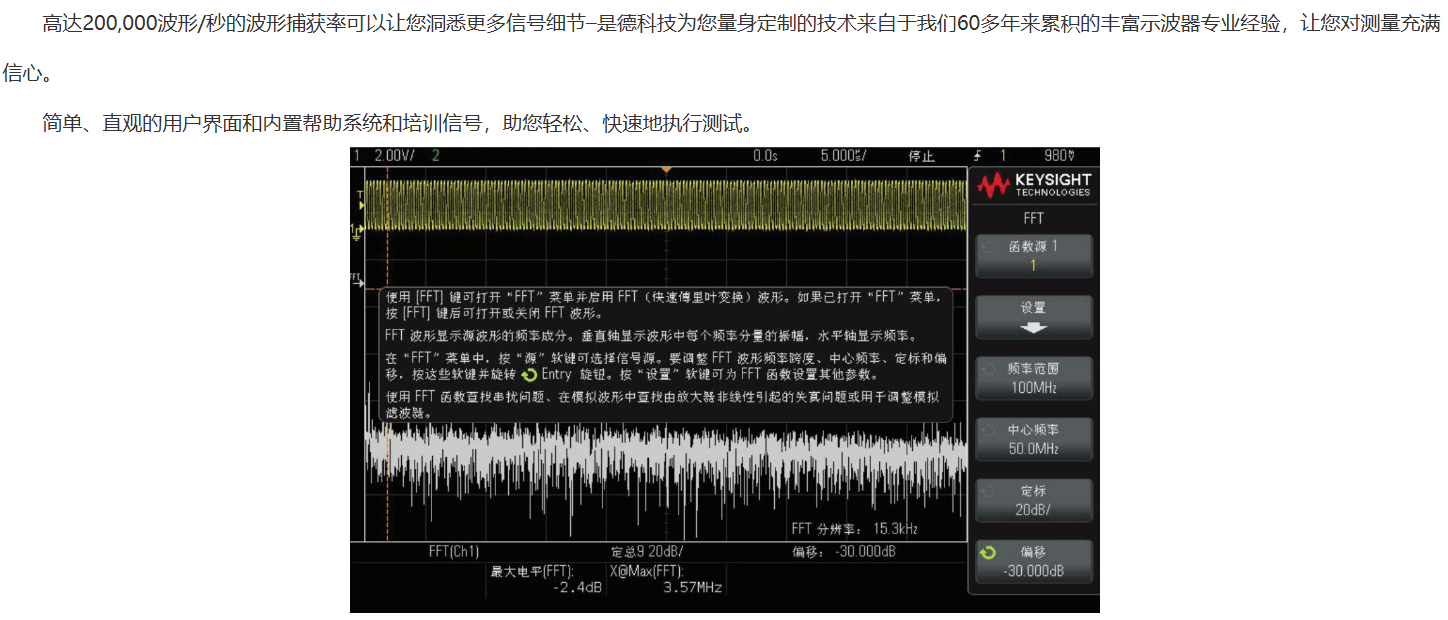Click the Keysight Technologies logo

pyautogui.click(x=1034, y=185)
